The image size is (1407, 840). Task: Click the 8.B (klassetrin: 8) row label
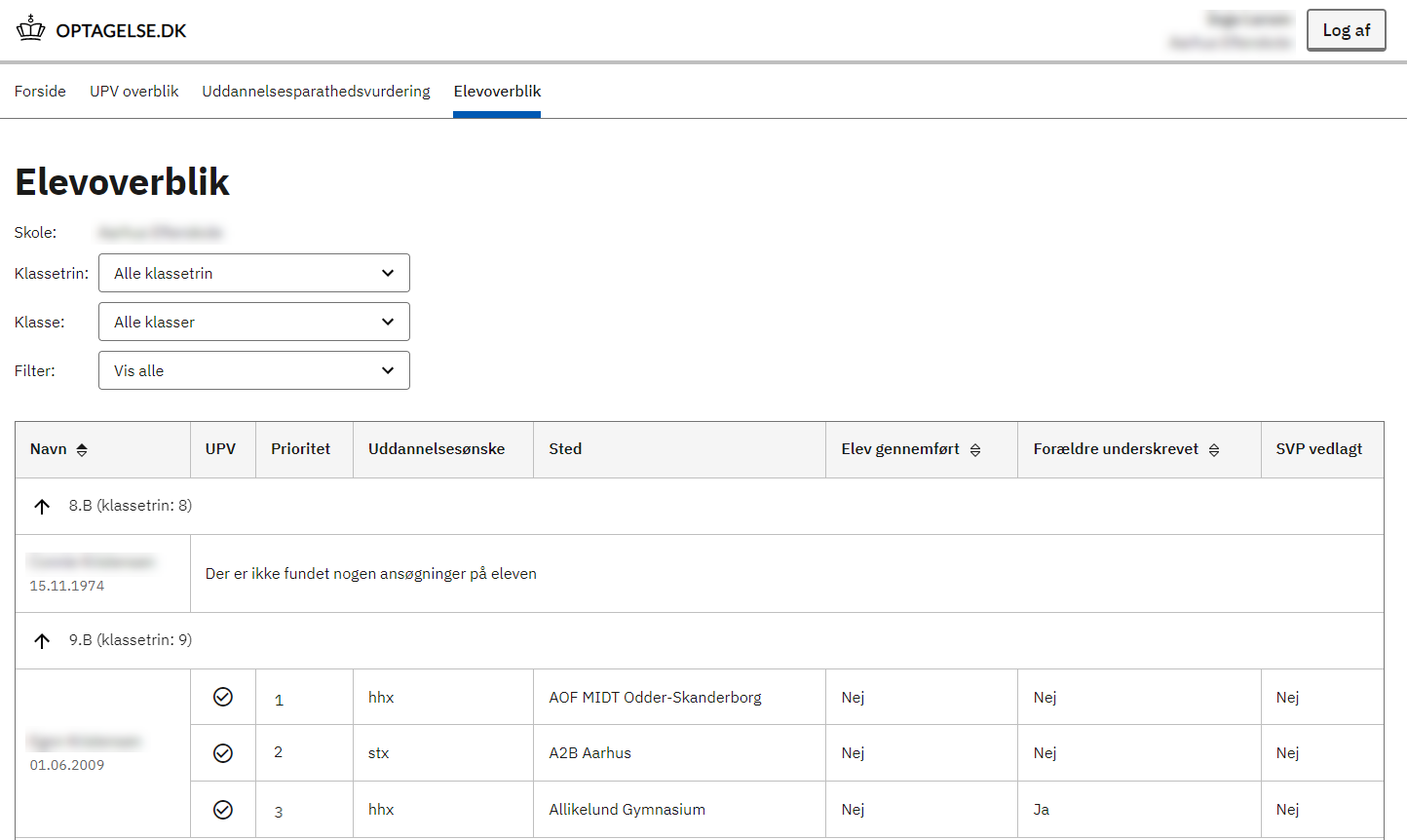(131, 506)
